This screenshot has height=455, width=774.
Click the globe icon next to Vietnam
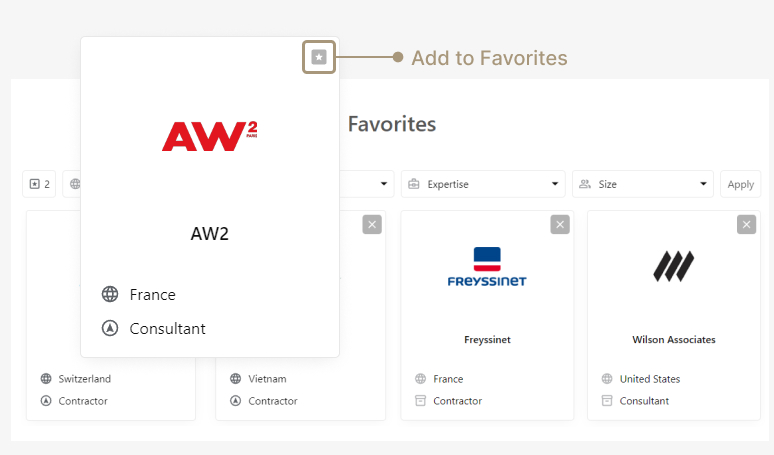click(x=236, y=379)
